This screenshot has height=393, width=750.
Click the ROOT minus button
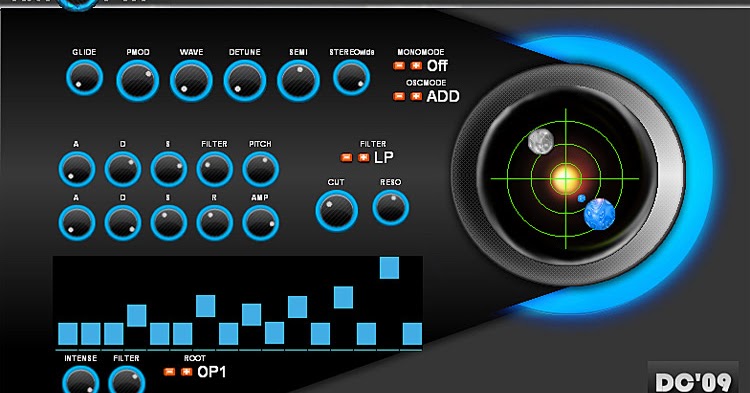[x=169, y=372]
